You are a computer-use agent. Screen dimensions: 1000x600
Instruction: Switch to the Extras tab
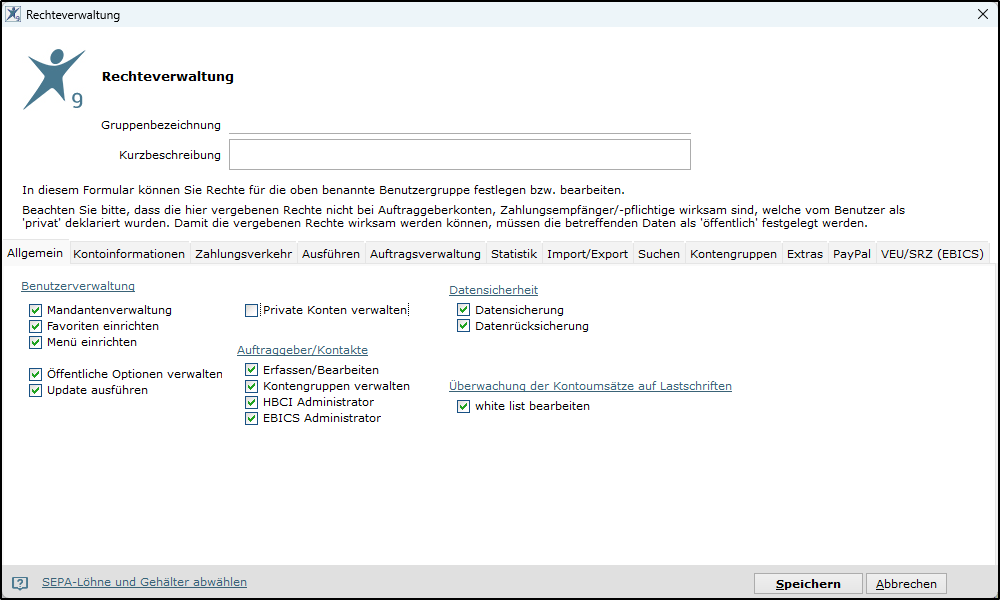pos(805,254)
